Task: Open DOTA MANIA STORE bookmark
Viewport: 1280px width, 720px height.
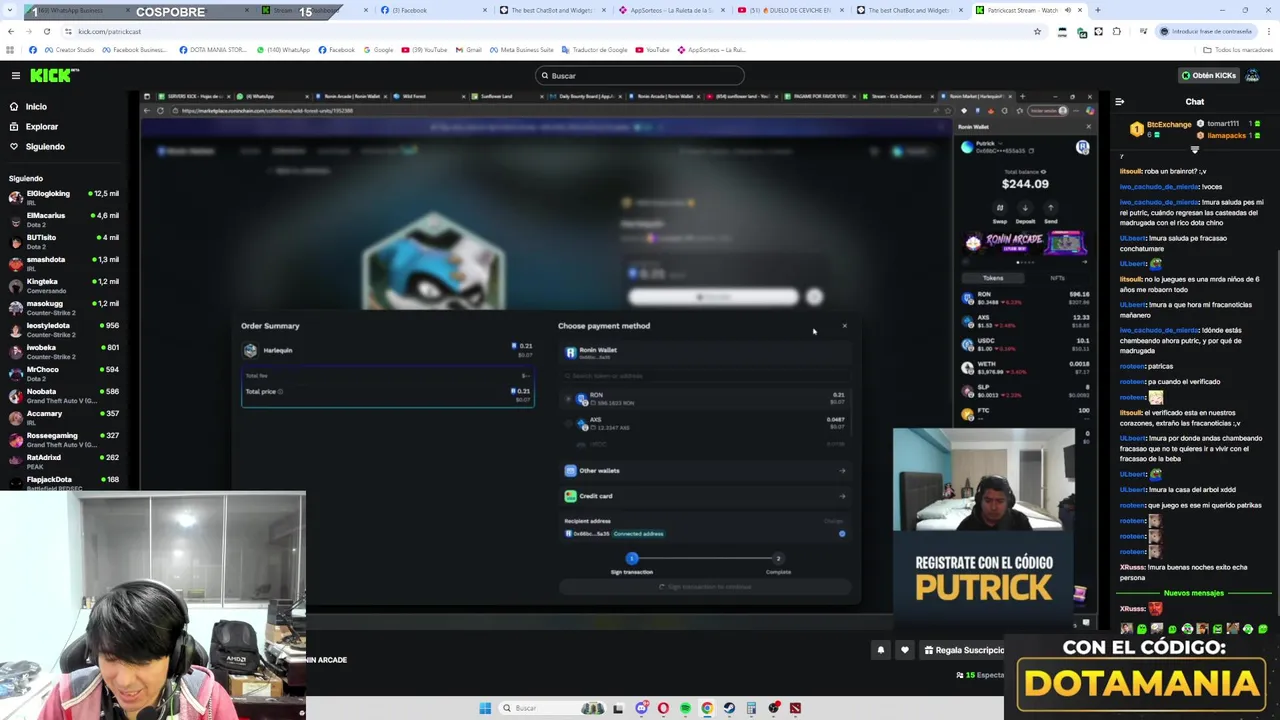Action: coord(213,49)
